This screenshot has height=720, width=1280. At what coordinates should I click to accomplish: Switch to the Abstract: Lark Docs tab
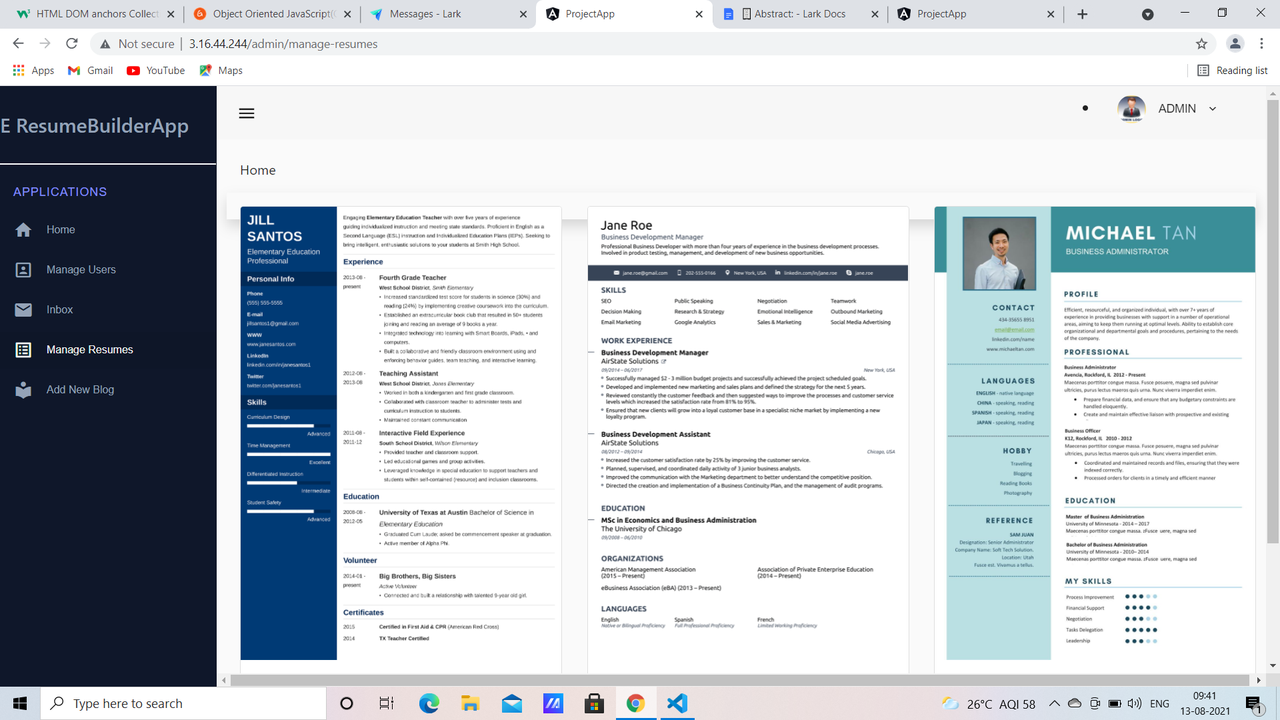click(795, 15)
